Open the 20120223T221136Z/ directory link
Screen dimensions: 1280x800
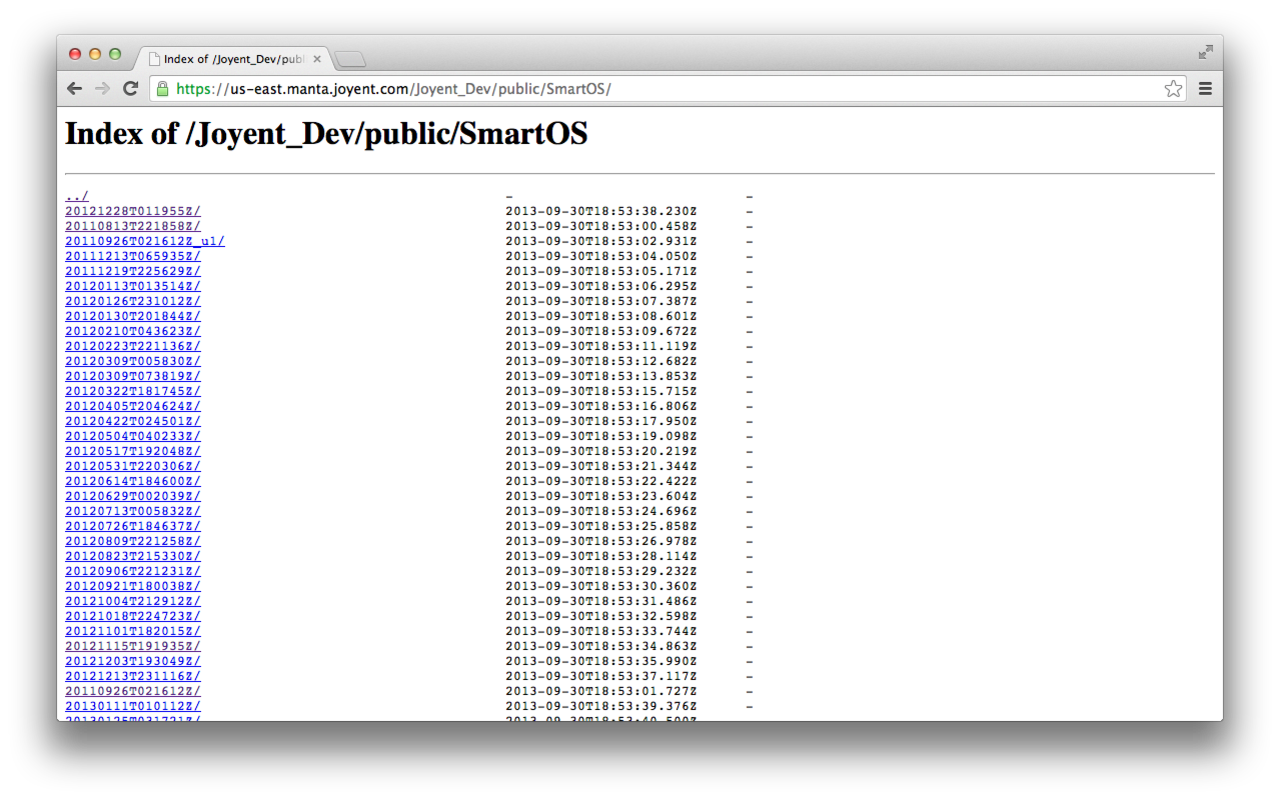tap(133, 346)
